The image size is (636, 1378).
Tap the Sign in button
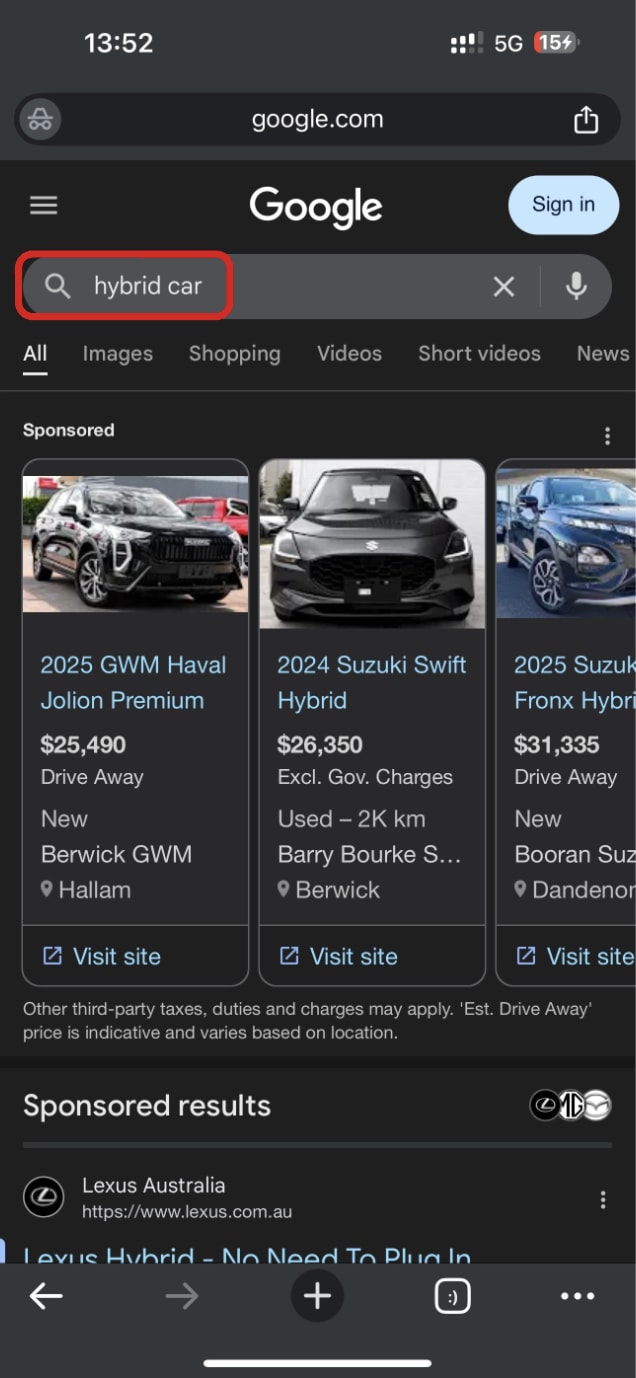click(x=563, y=205)
